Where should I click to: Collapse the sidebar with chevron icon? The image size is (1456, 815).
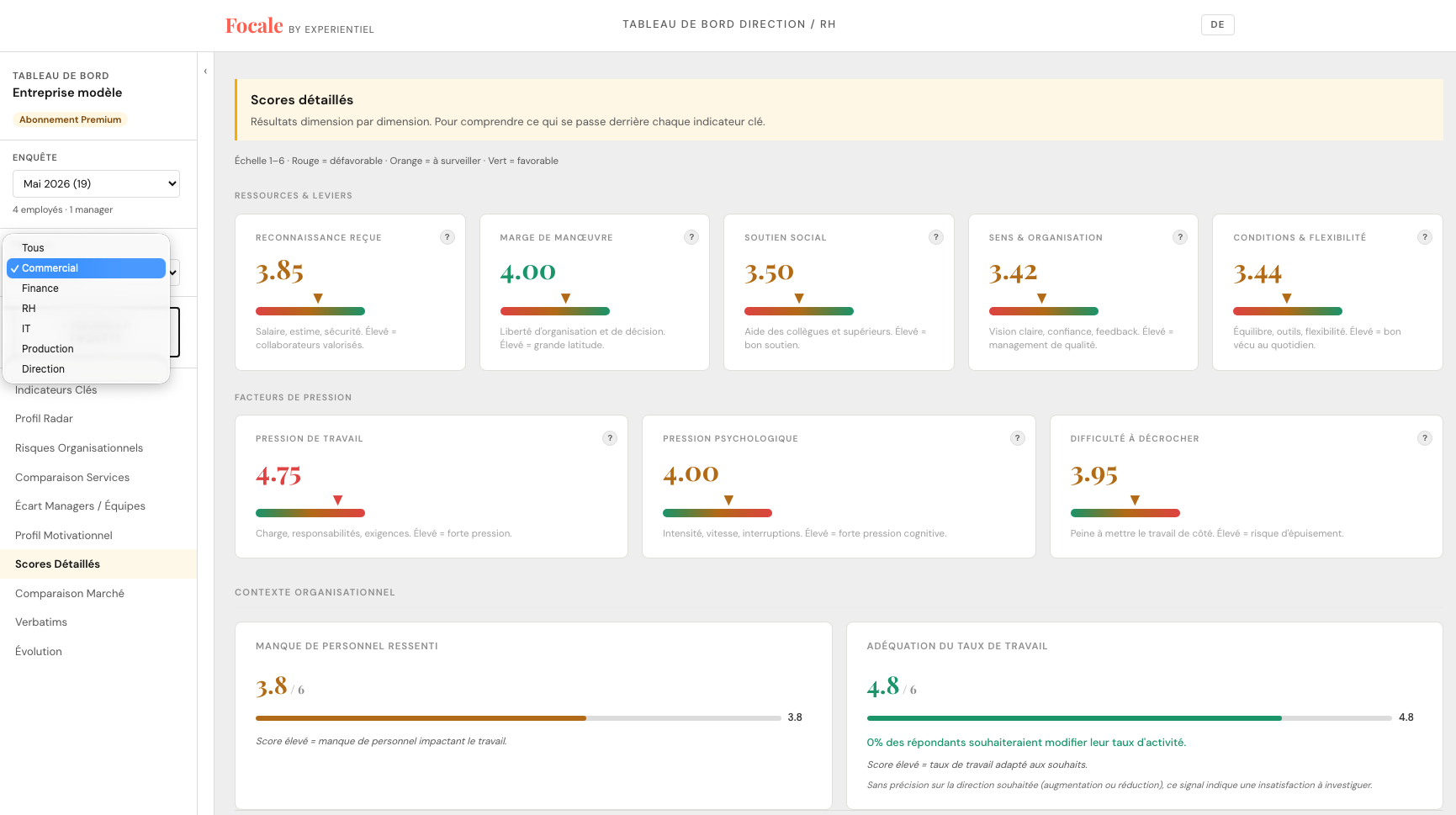(x=205, y=71)
